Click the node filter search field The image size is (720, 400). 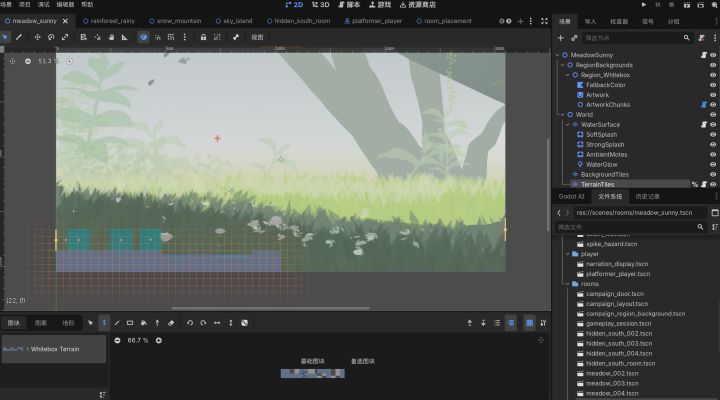click(x=636, y=38)
